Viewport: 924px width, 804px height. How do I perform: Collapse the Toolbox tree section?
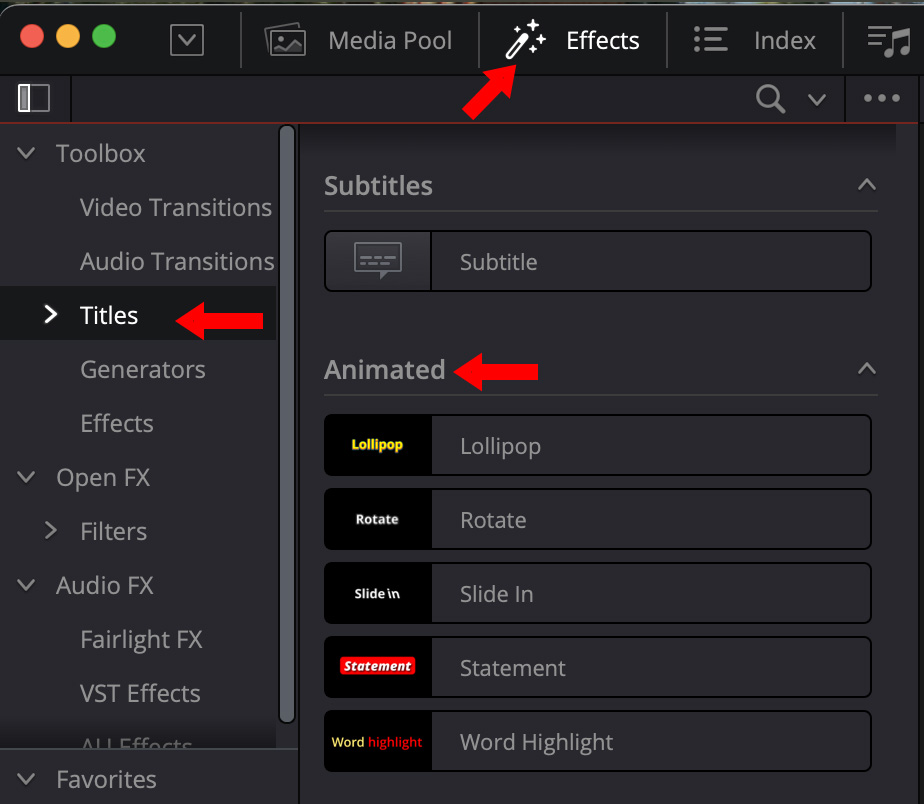tap(27, 154)
